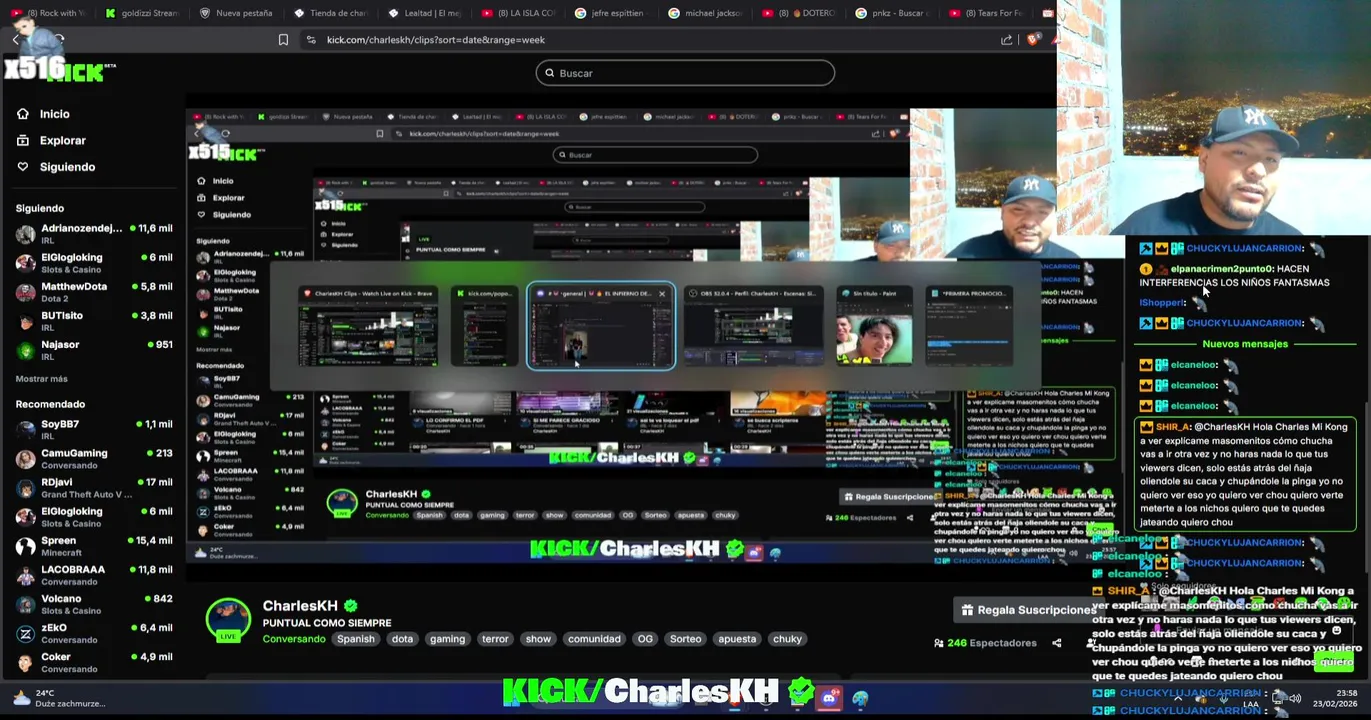Click the CharlesKH channel name
1371x720 pixels.
[300, 606]
